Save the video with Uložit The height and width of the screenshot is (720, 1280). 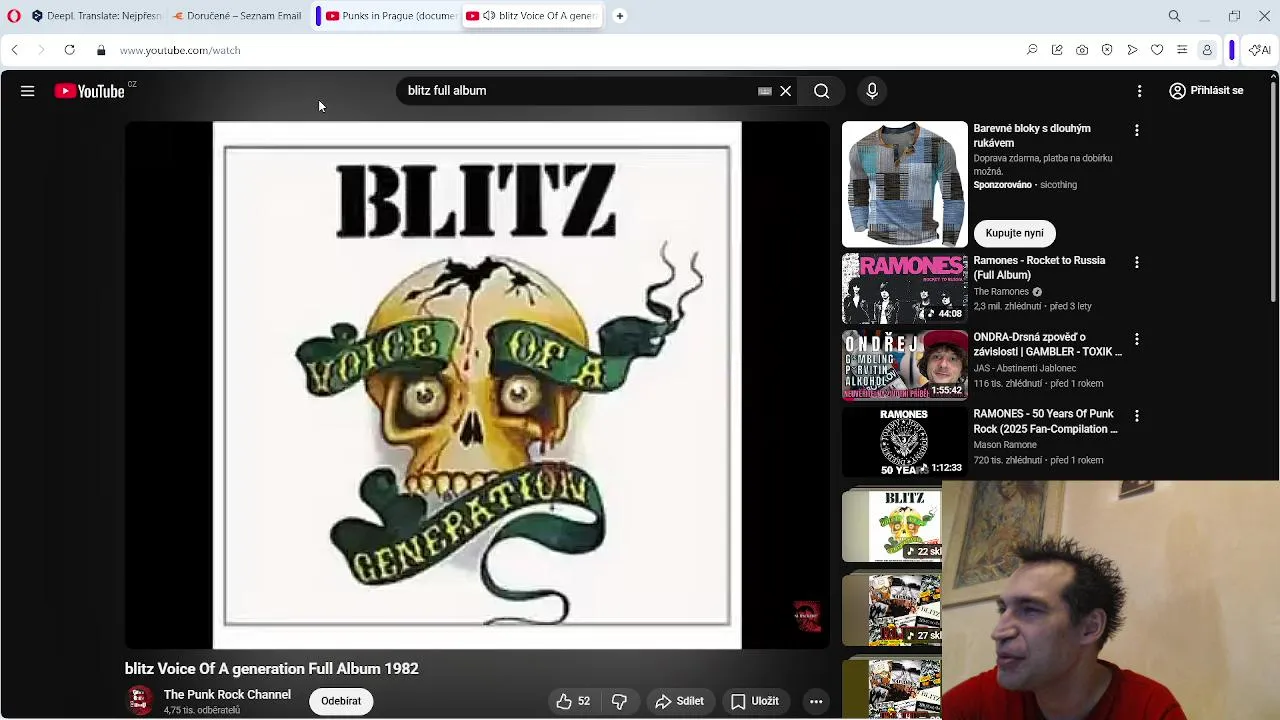(755, 701)
